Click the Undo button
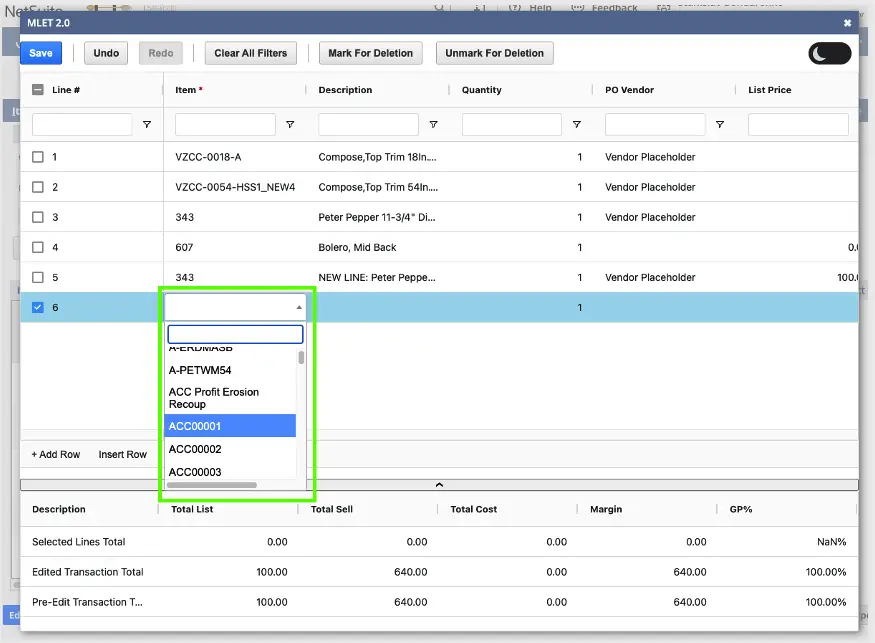The height and width of the screenshot is (643, 875). [x=106, y=53]
